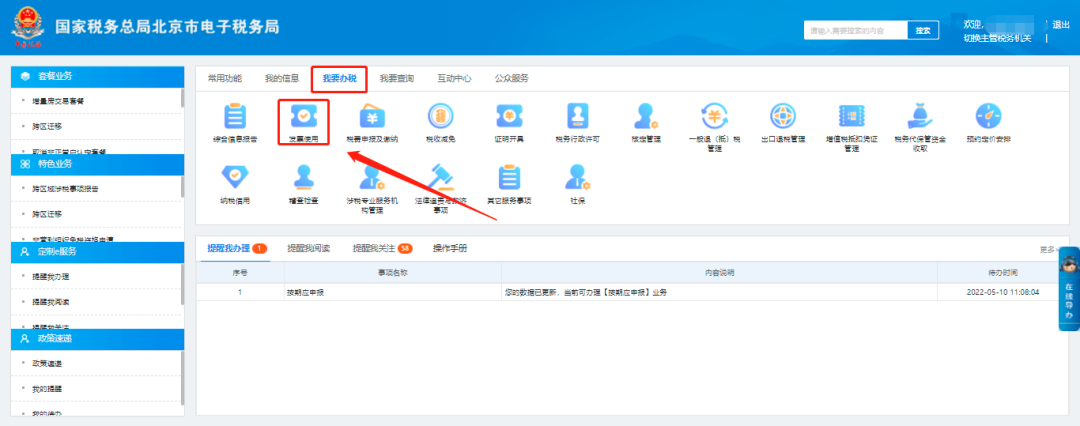
Task: Switch to the 我要查询 tab
Action: (397, 78)
